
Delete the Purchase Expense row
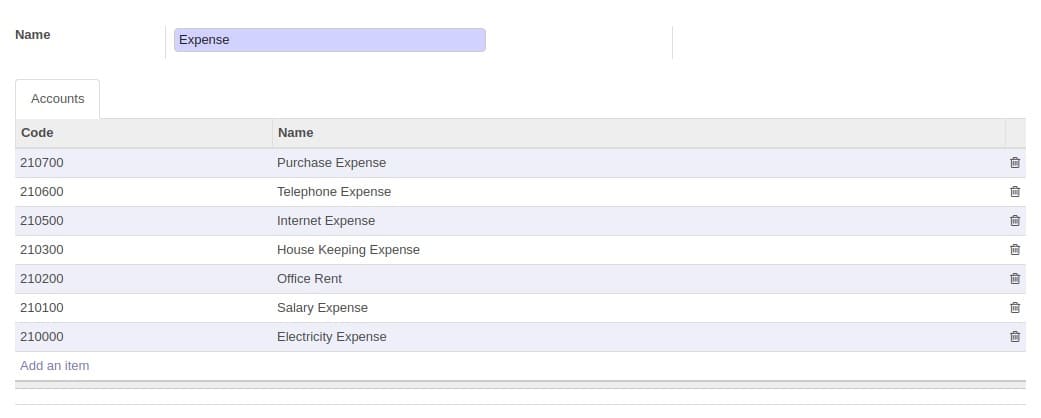pos(1014,163)
